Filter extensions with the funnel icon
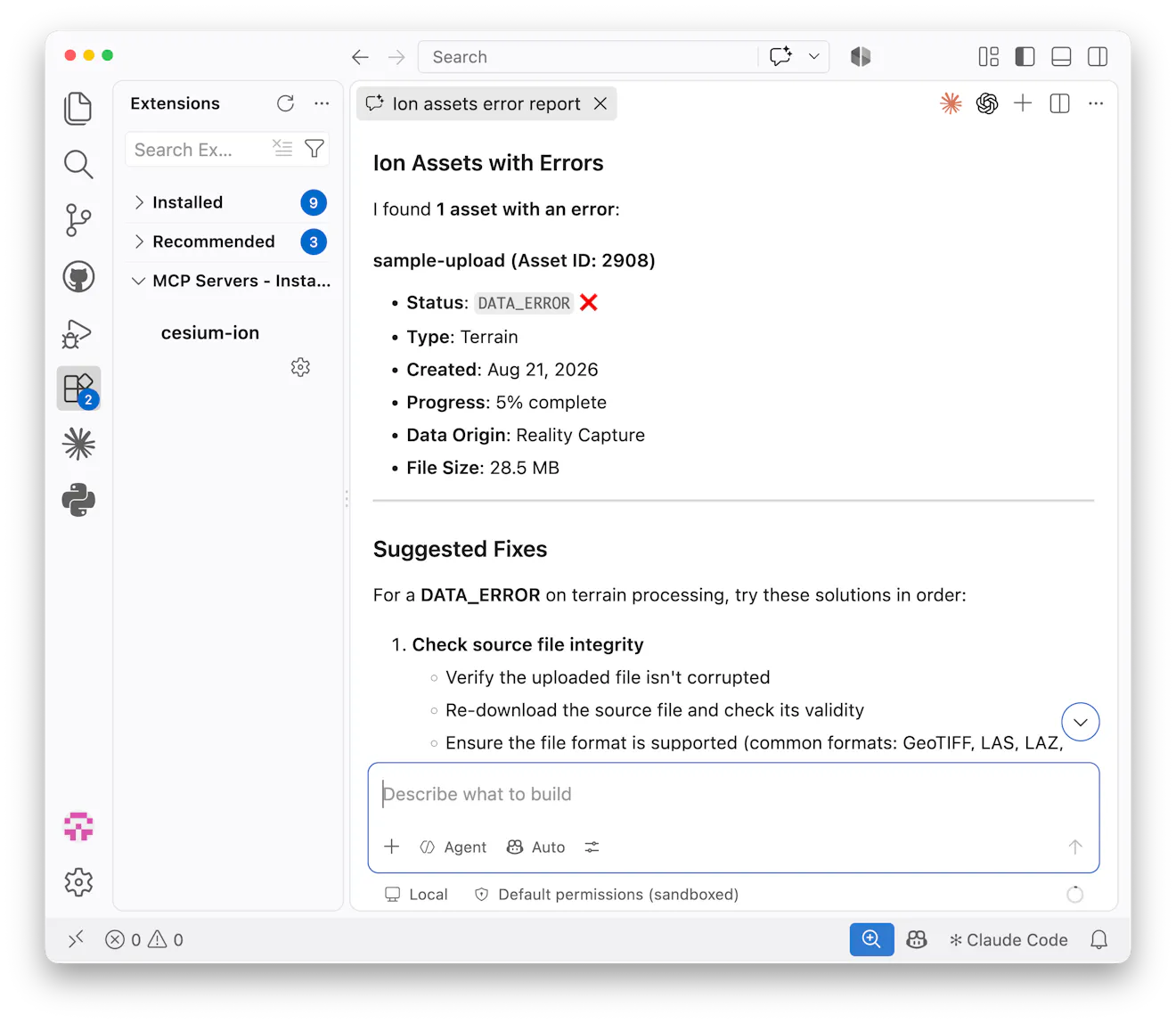The image size is (1176, 1023). tap(314, 149)
